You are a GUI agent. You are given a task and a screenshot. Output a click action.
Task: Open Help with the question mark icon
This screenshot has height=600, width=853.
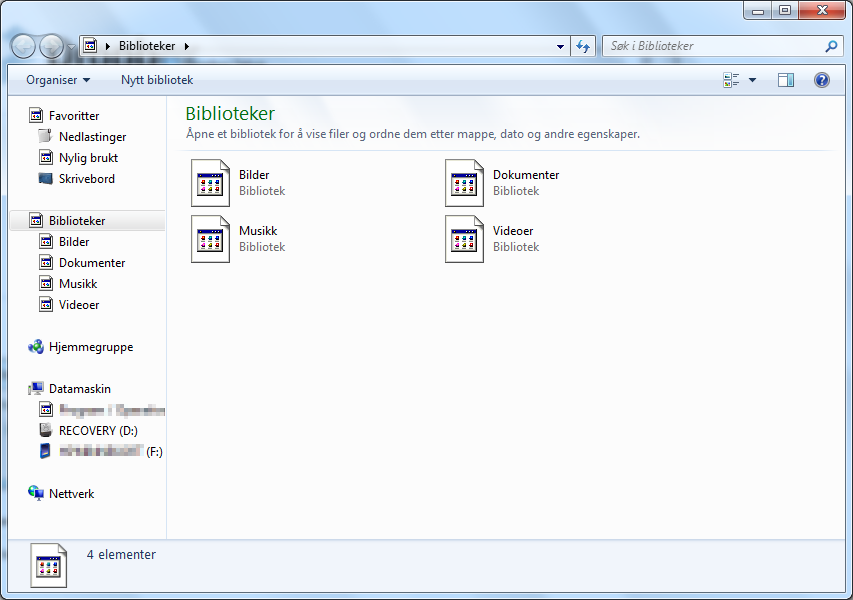point(821,80)
